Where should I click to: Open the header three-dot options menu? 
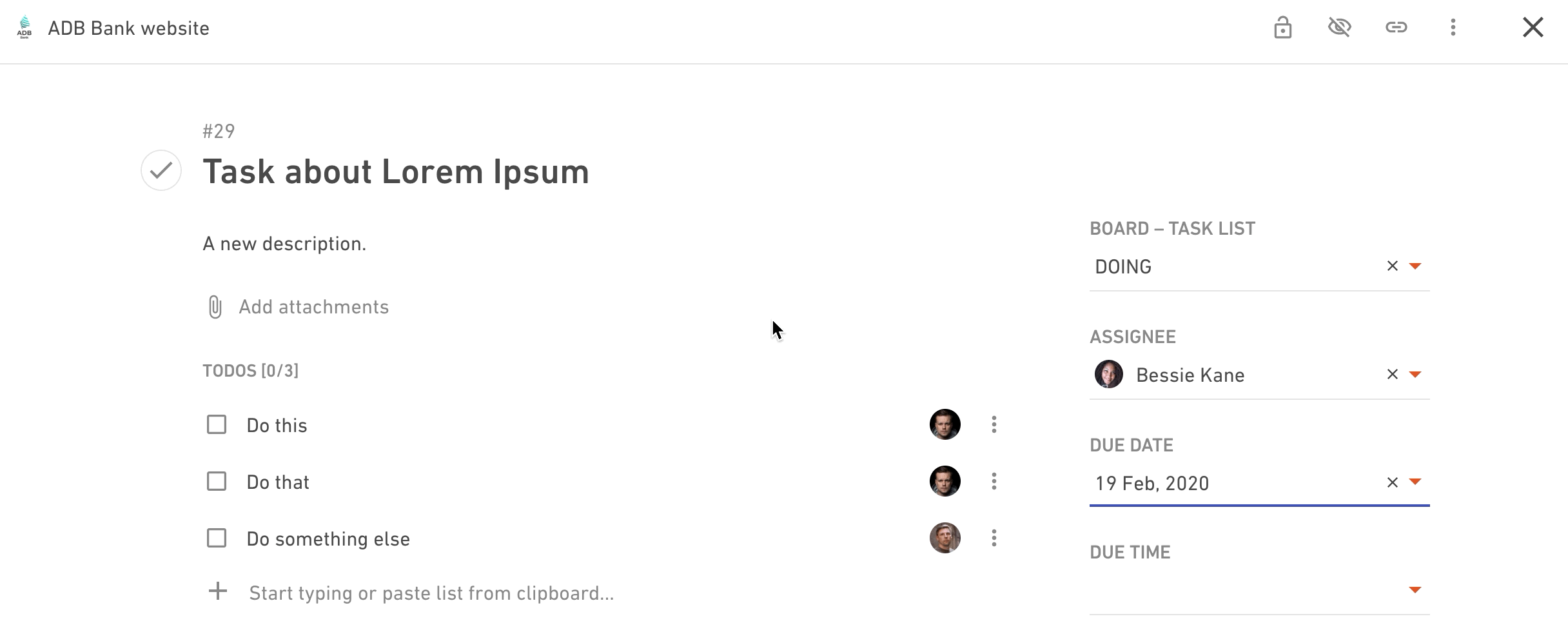click(x=1453, y=27)
